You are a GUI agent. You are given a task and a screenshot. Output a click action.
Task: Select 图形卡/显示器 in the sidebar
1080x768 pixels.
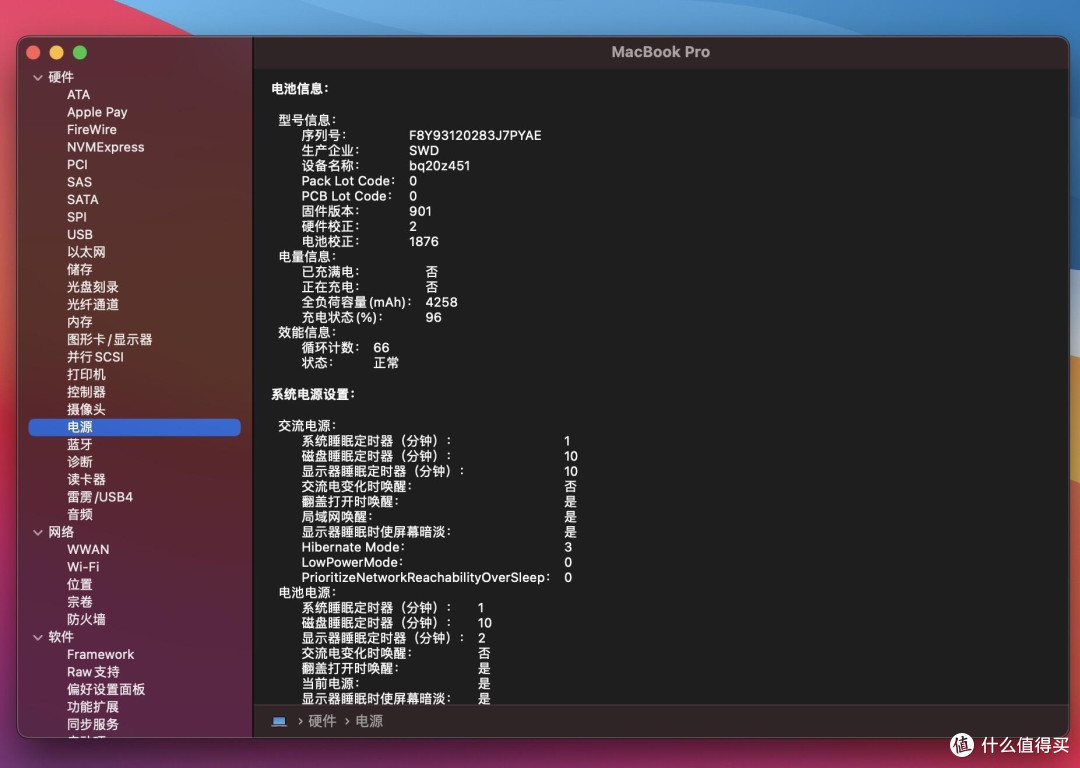coord(110,340)
